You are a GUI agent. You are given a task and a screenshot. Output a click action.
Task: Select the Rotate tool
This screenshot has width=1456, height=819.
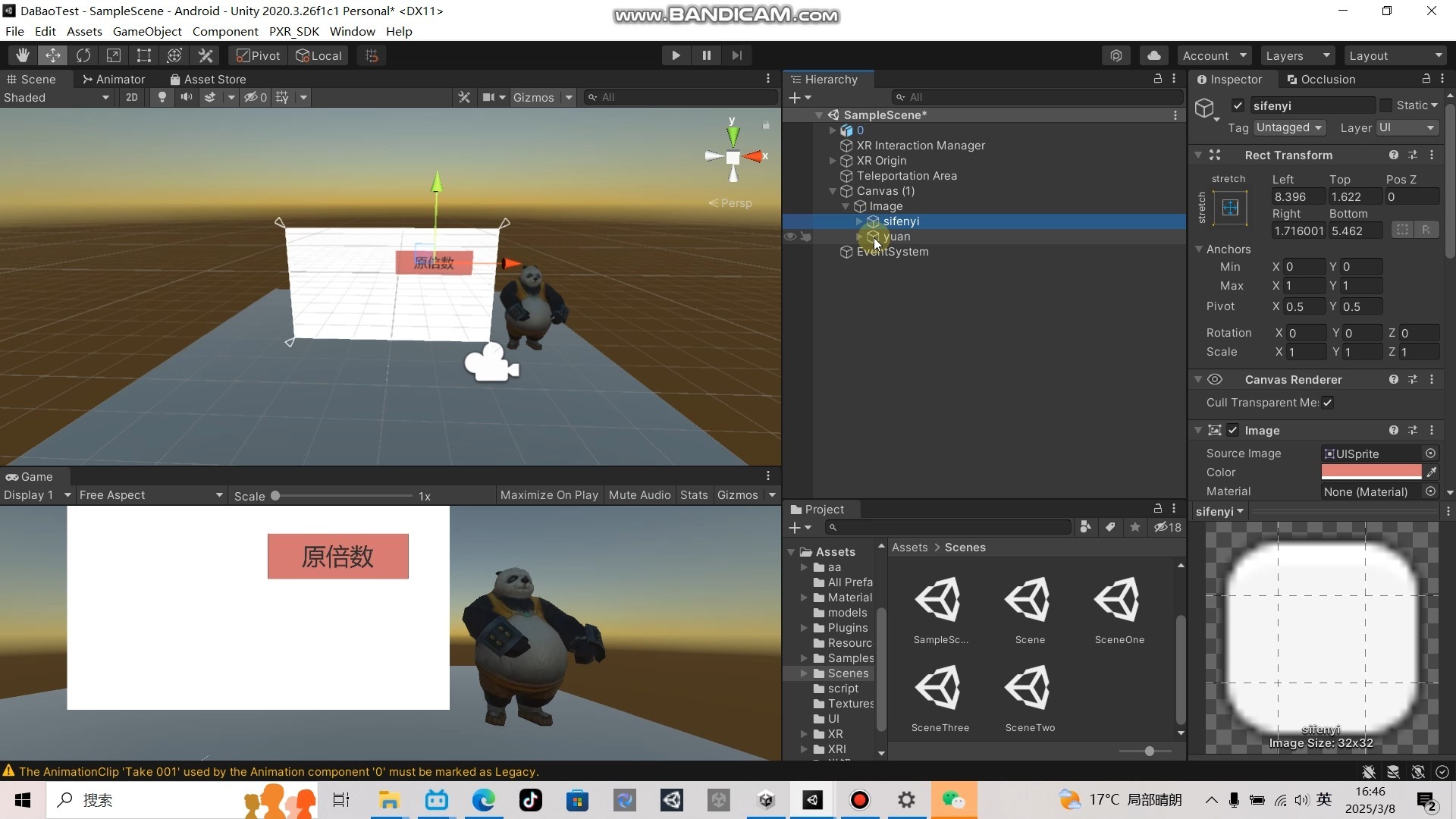point(83,55)
